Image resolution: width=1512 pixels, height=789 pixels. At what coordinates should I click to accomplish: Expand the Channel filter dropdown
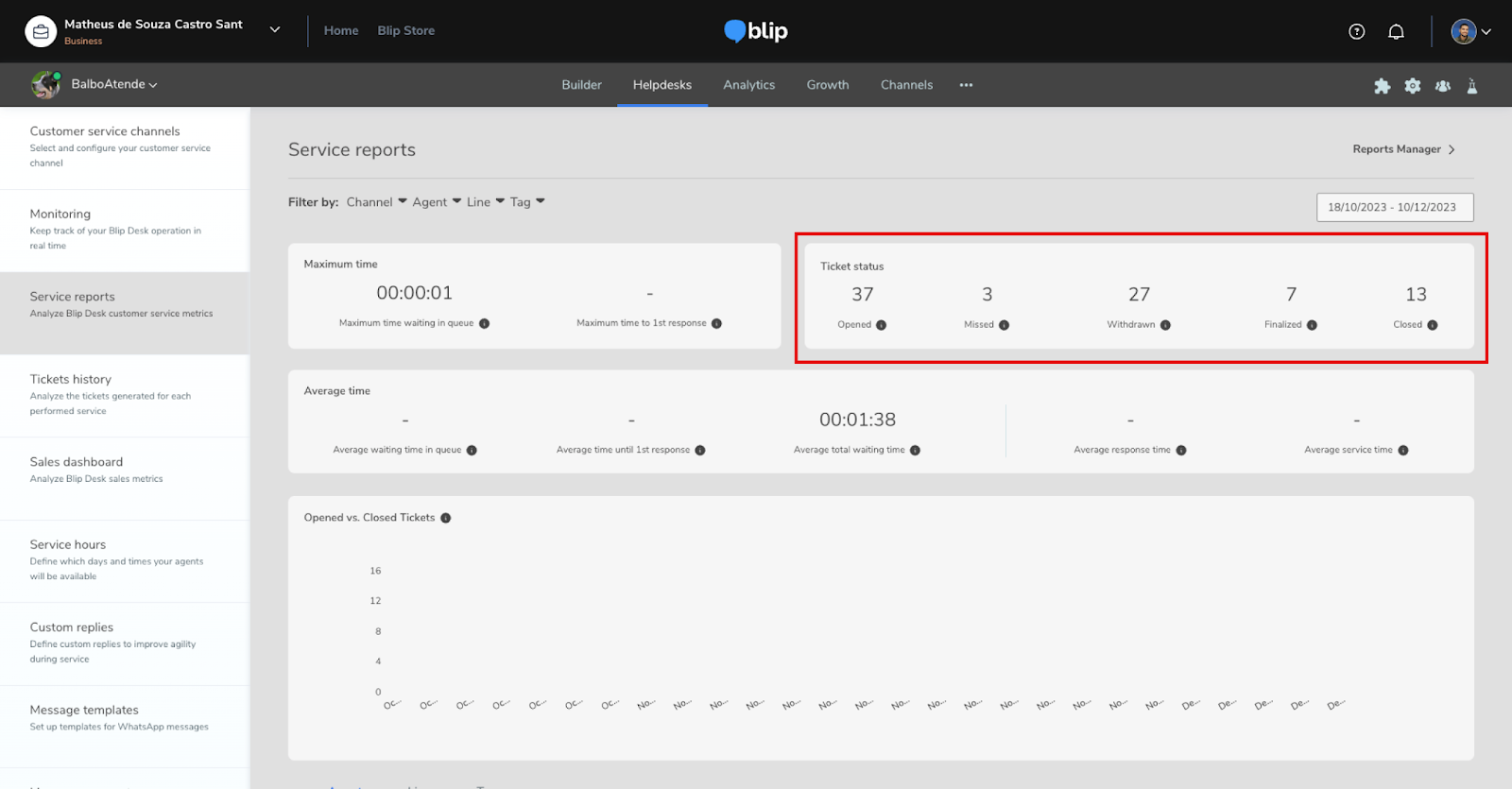pyautogui.click(x=376, y=202)
